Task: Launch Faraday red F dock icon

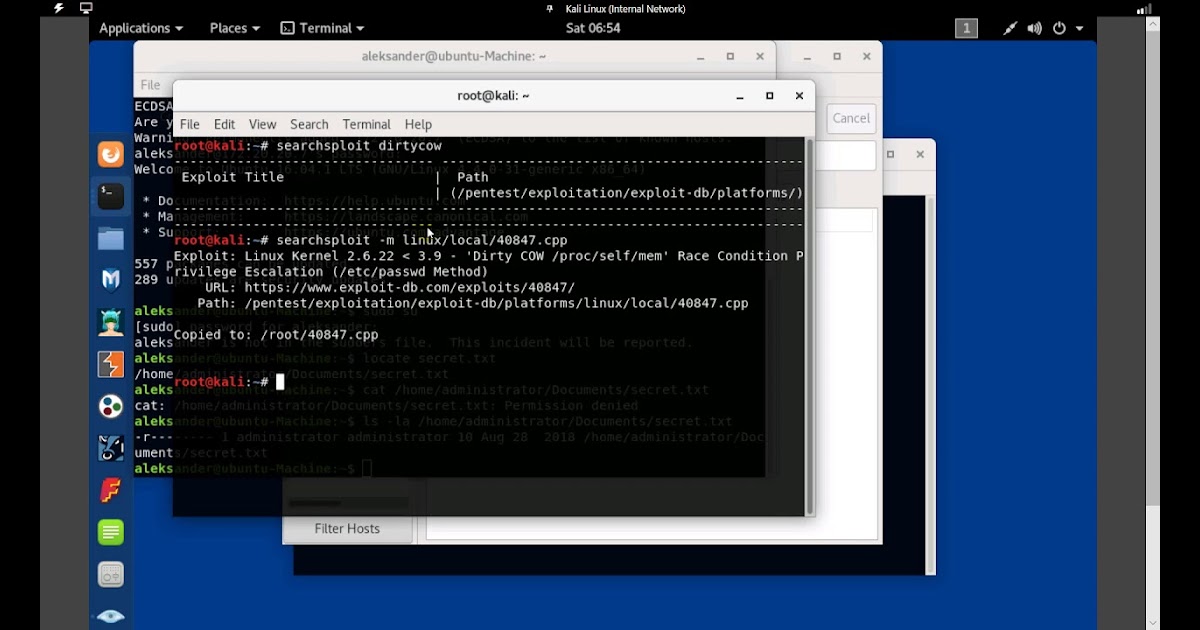Action: click(x=111, y=490)
